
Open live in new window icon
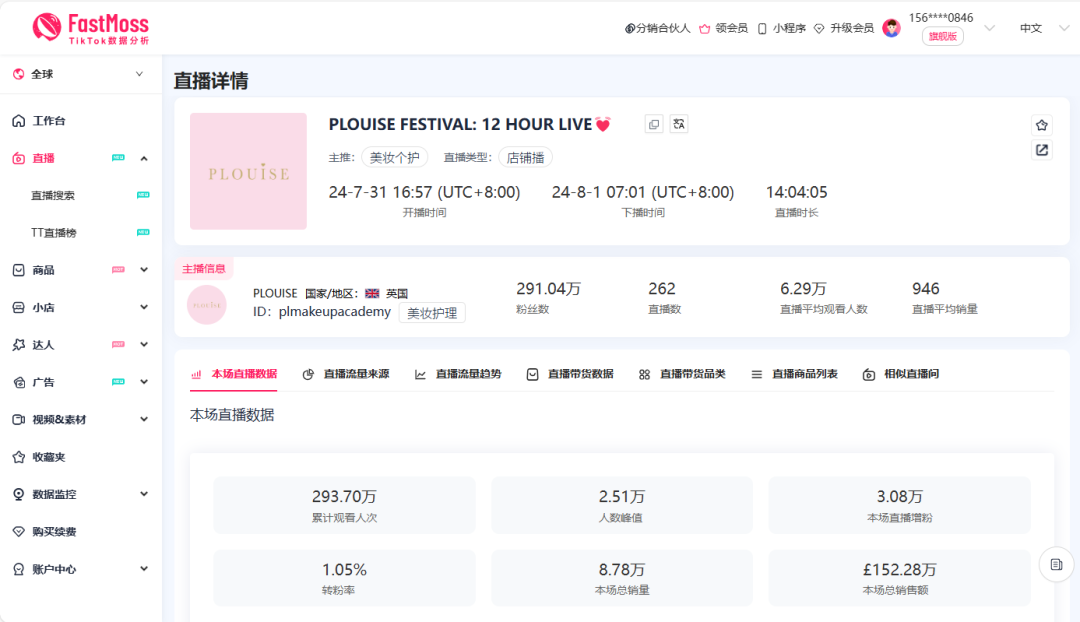[x=1041, y=149]
